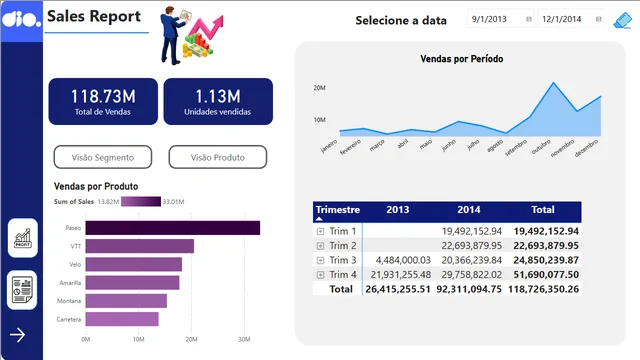The image size is (640, 360).
Task: Sort by Trimestre ascending arrow
Action: [319, 219]
